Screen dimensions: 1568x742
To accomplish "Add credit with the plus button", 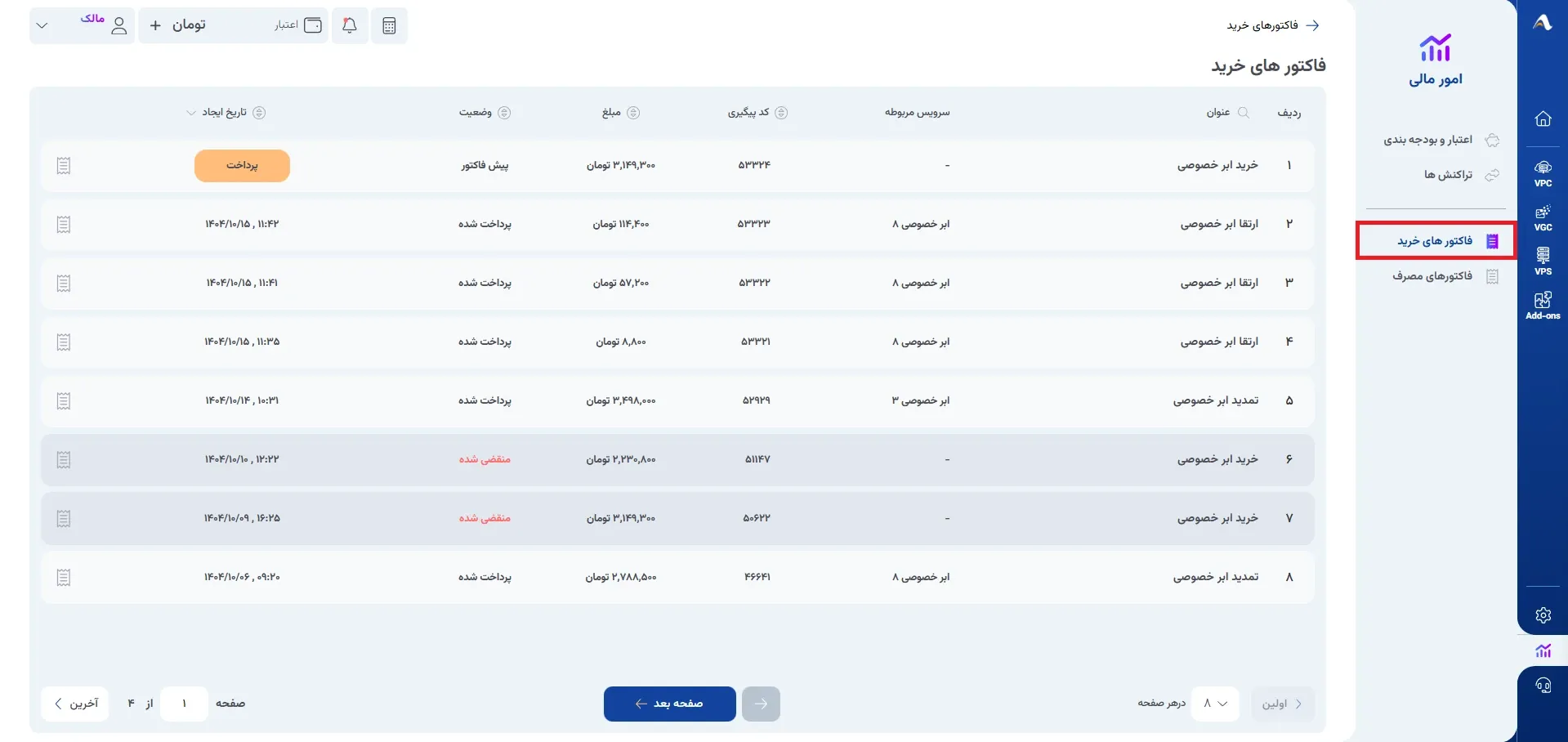I will coord(155,25).
